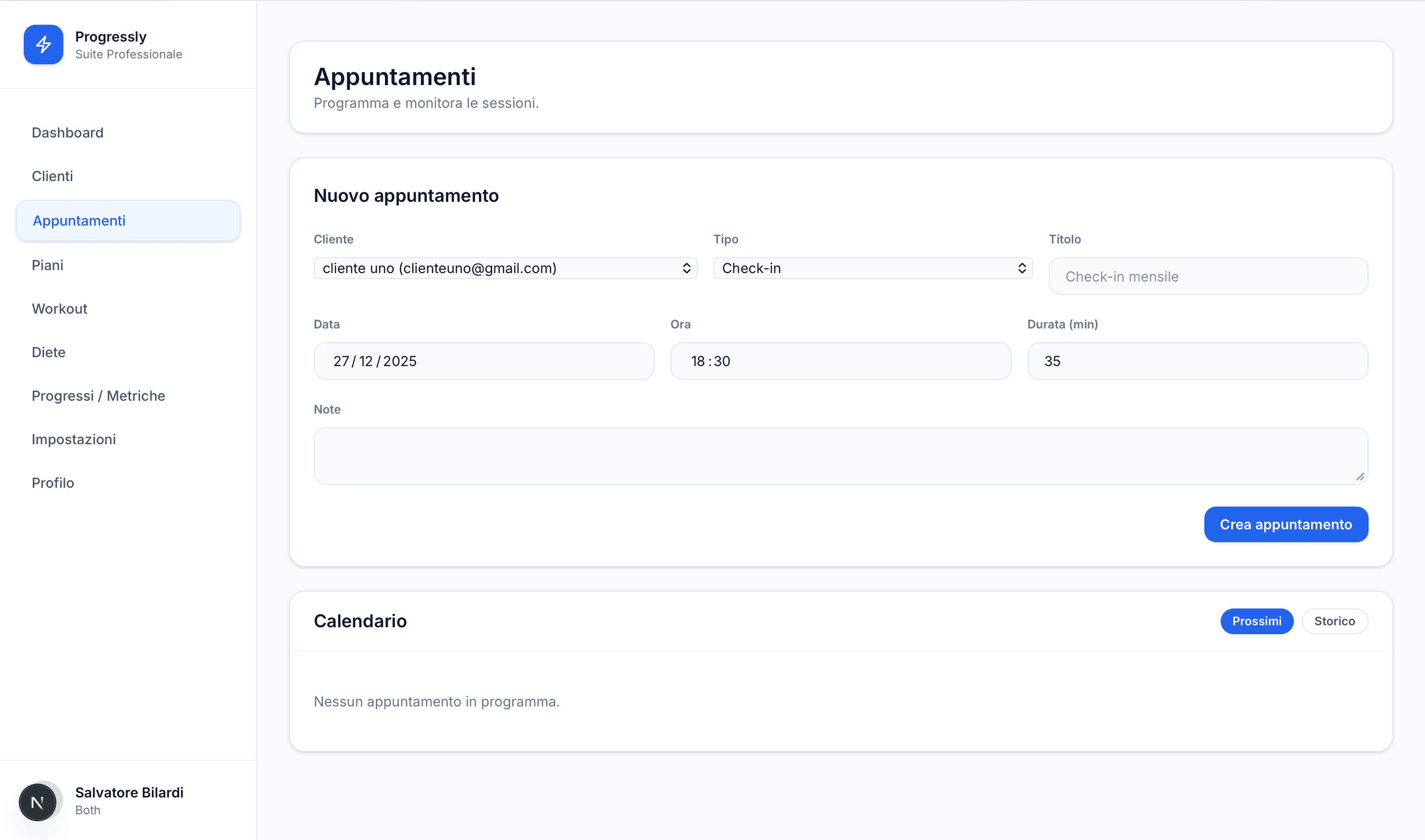Image resolution: width=1425 pixels, height=840 pixels.
Task: Open the Impostazioni section
Action: [x=73, y=439]
